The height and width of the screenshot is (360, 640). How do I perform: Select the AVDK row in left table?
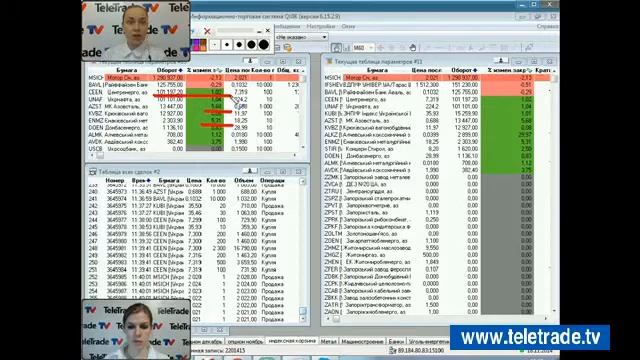point(193,142)
